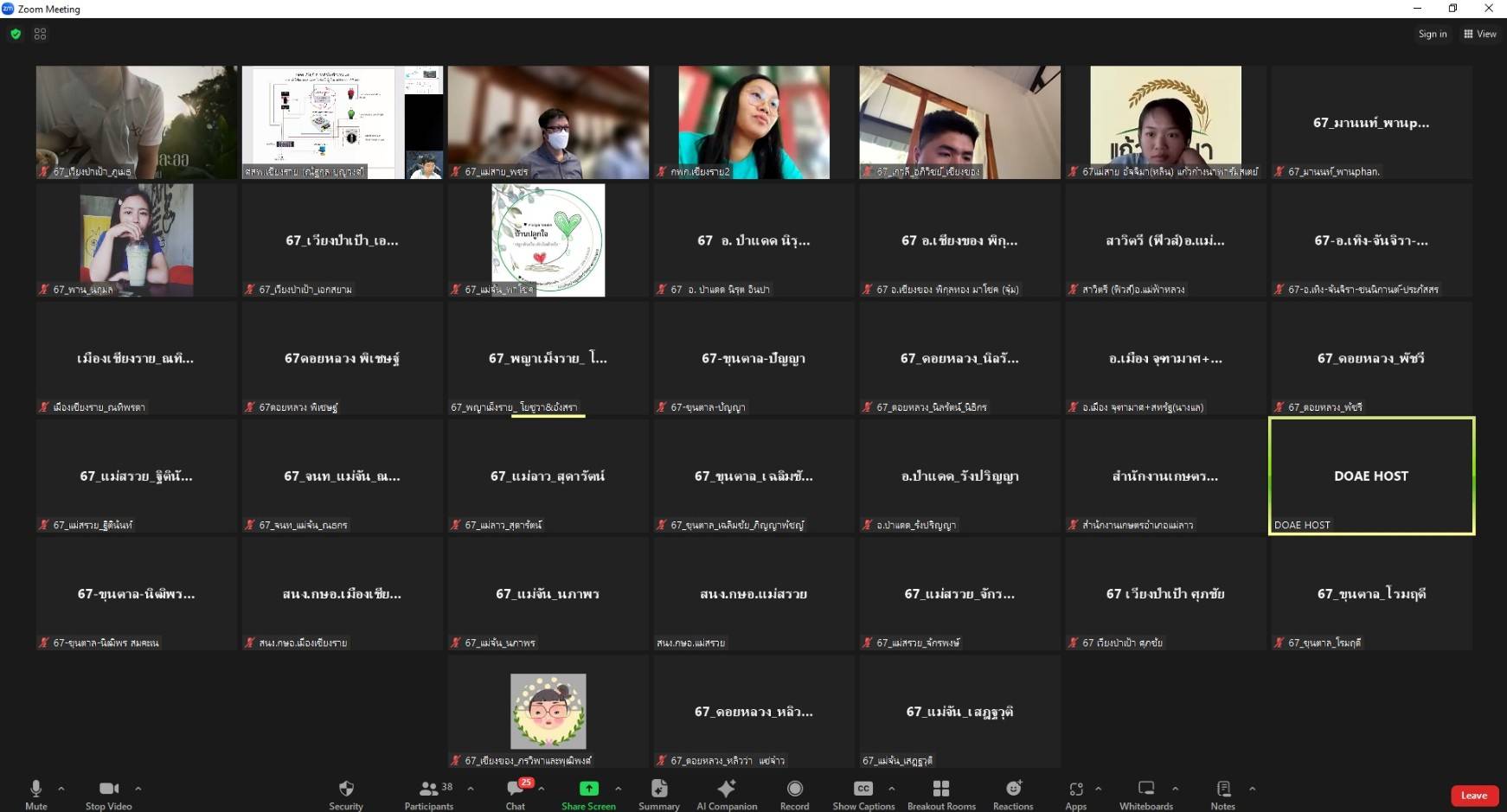Screen dimensions: 1507x812
Task: Click the red Leave button
Action: [1474, 796]
